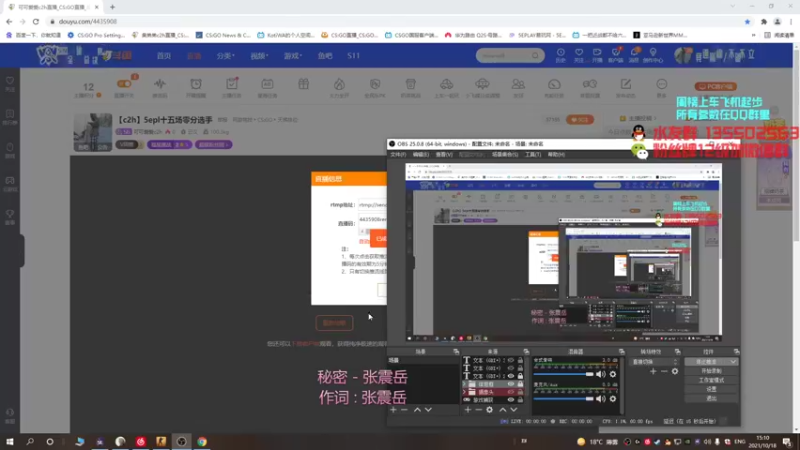Click OBS 退出 exit button
The height and width of the screenshot is (450, 800).
[711, 398]
